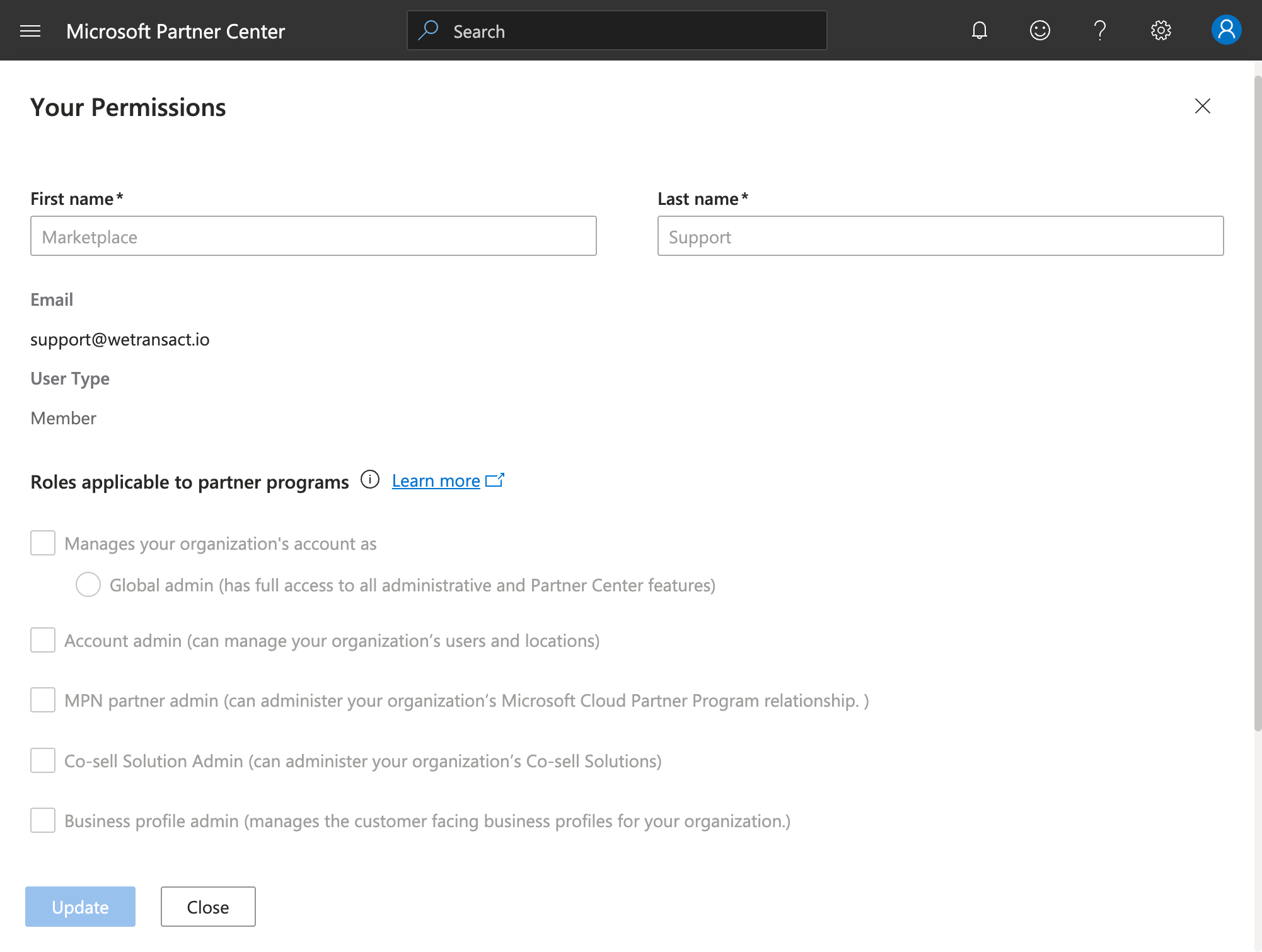Click 'Roles applicable to partner programs' heading
This screenshot has width=1262, height=952.
click(190, 482)
